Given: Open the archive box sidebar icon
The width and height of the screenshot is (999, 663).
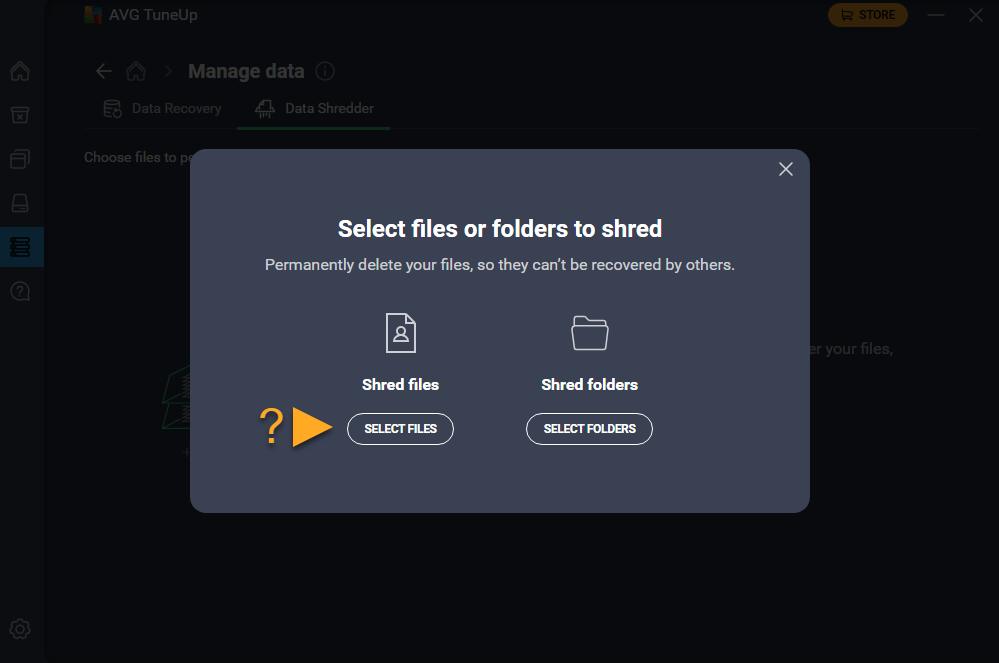Looking at the screenshot, I should click(x=20, y=115).
